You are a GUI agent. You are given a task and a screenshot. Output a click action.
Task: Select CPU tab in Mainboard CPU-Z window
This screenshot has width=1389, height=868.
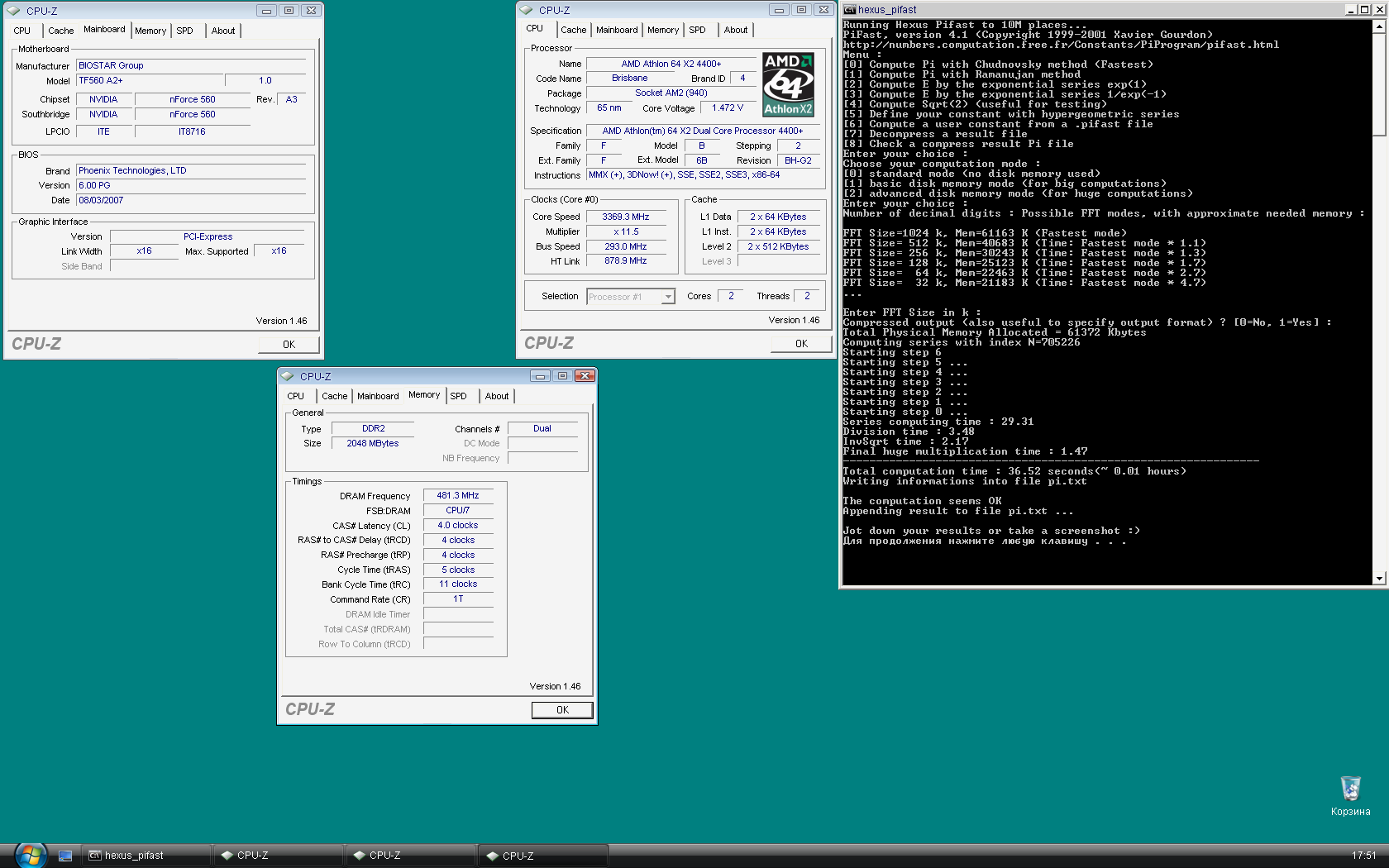tap(22, 31)
